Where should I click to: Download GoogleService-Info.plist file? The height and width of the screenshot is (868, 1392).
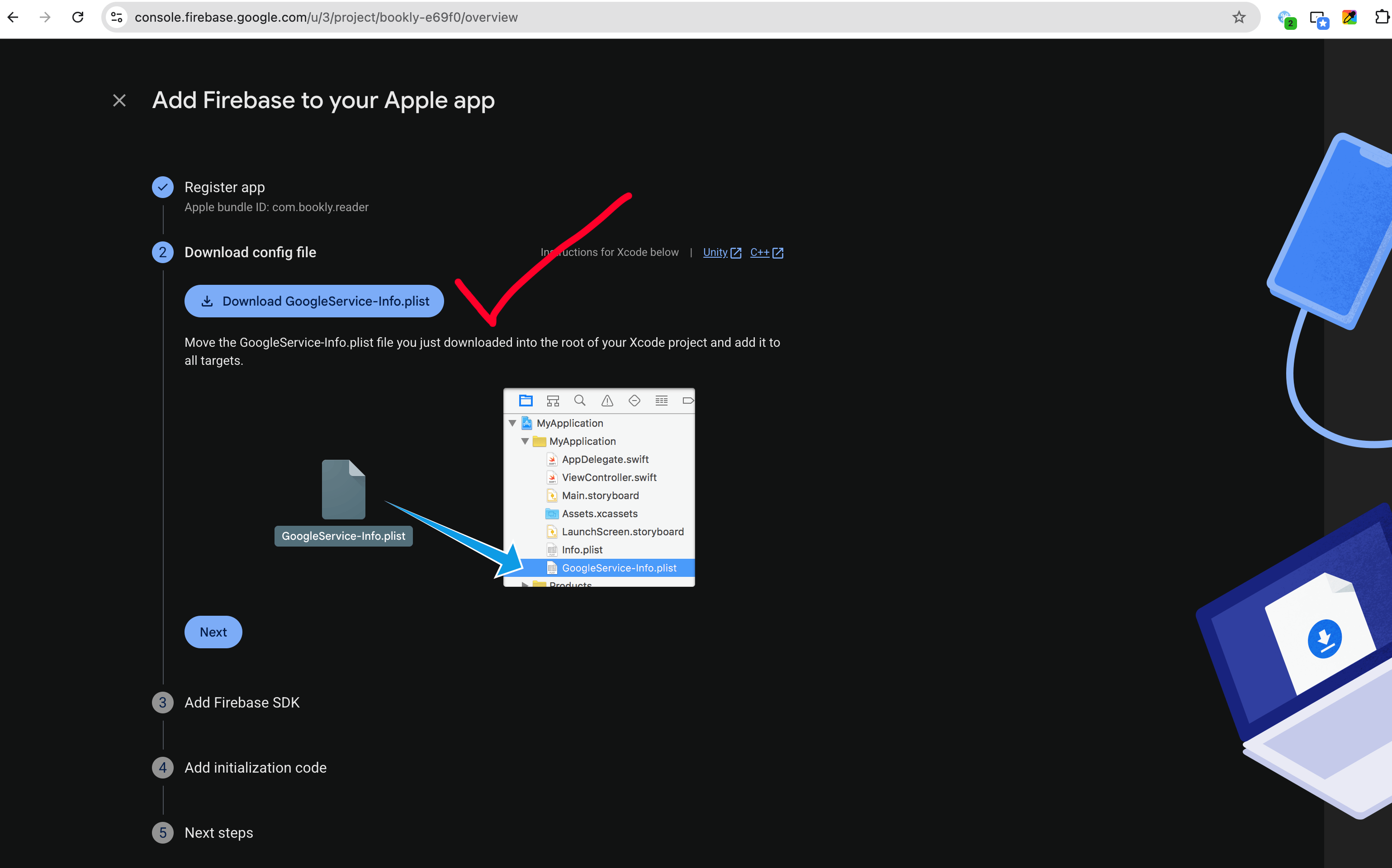click(x=314, y=301)
